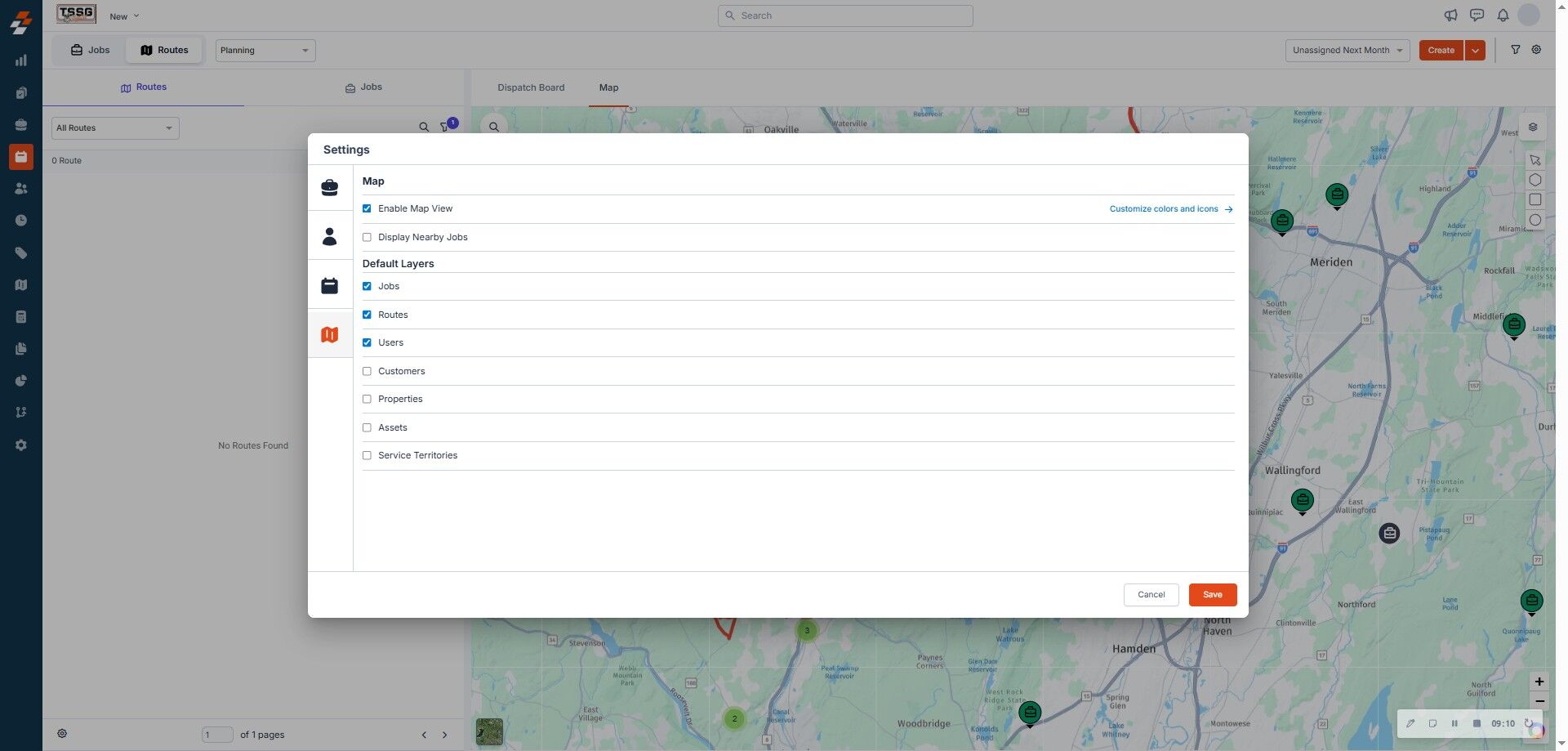Image resolution: width=1568 pixels, height=751 pixels.
Task: Click the megaphone announcements icon
Action: (1450, 16)
